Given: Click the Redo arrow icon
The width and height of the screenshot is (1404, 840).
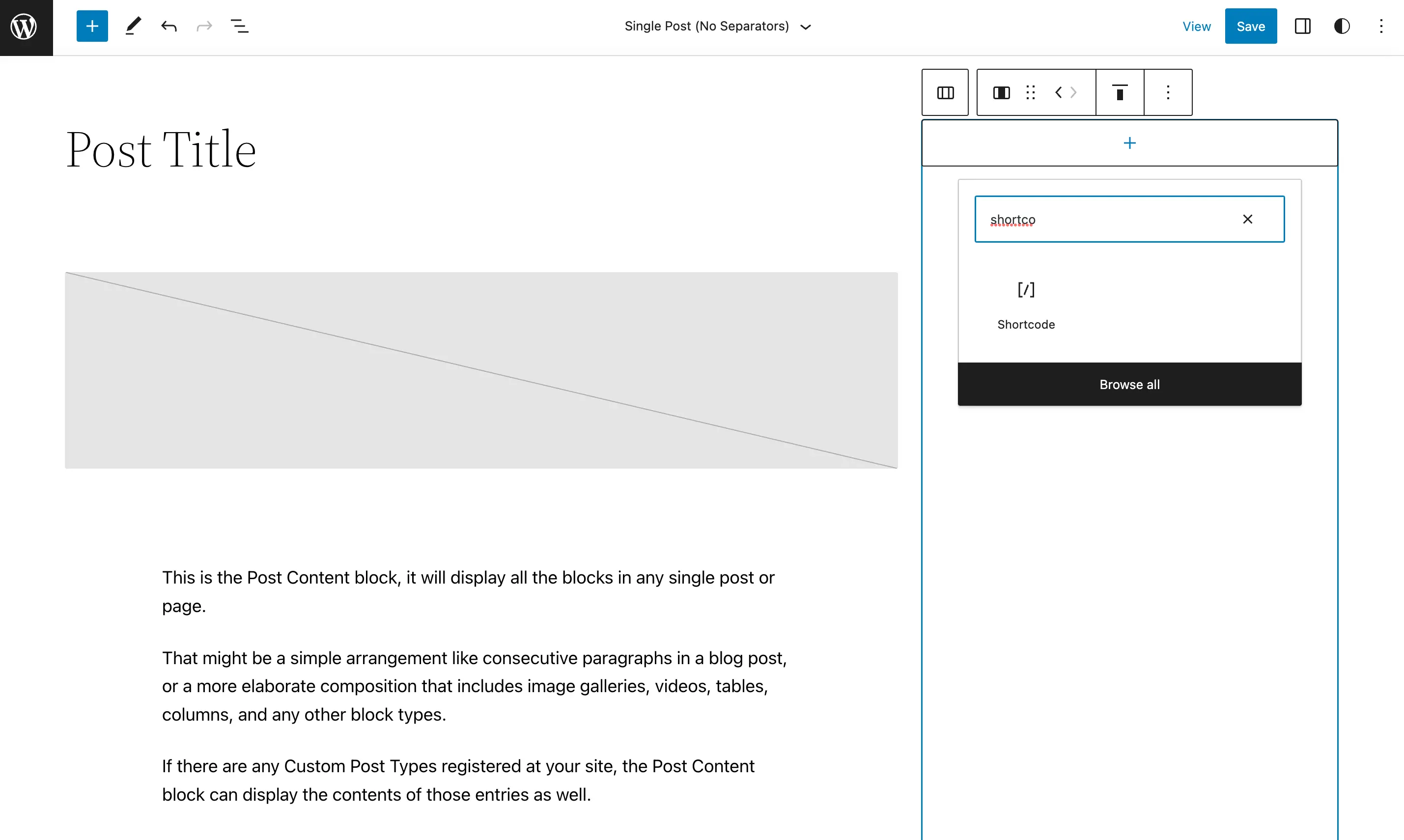Looking at the screenshot, I should click(204, 26).
